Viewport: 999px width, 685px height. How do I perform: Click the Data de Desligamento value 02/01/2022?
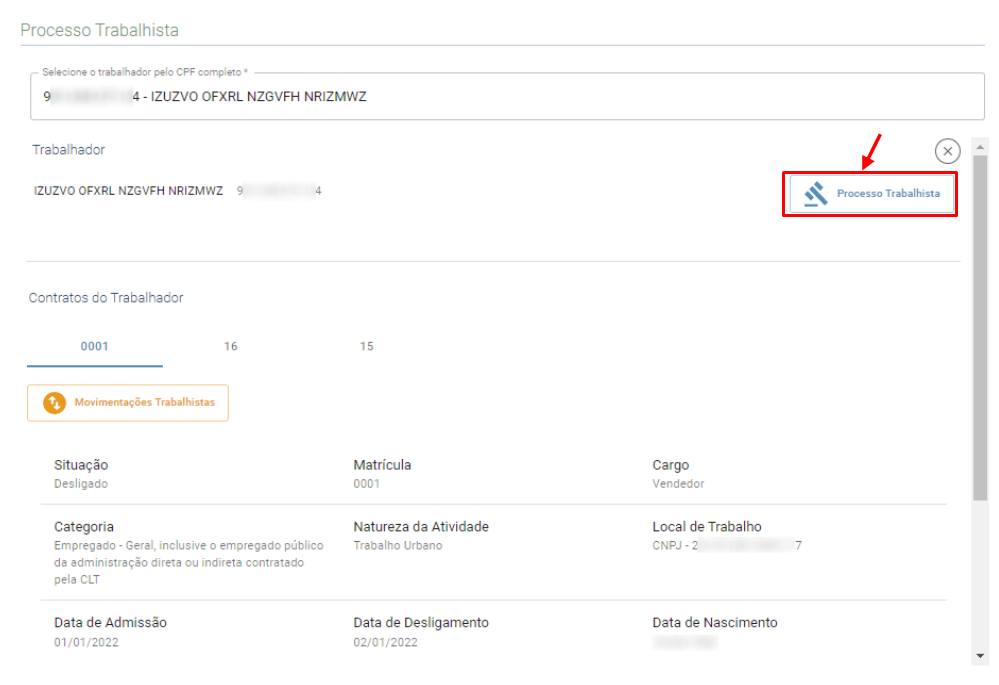pos(386,642)
